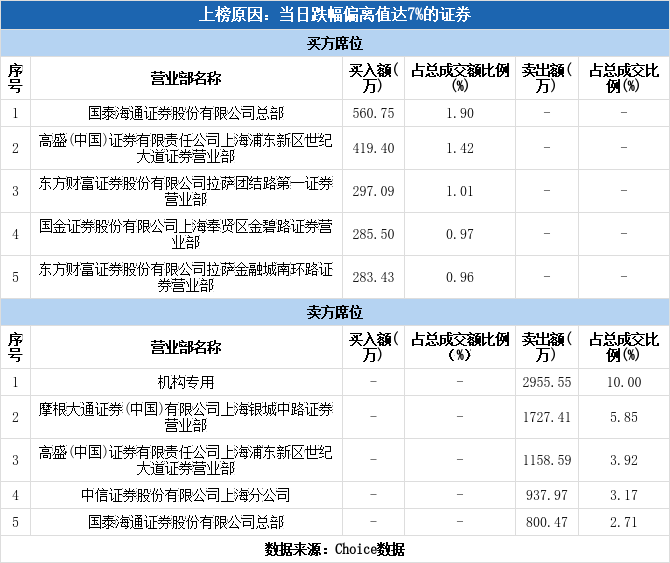
Task: Click seller row 机构专用
Action: (186, 382)
